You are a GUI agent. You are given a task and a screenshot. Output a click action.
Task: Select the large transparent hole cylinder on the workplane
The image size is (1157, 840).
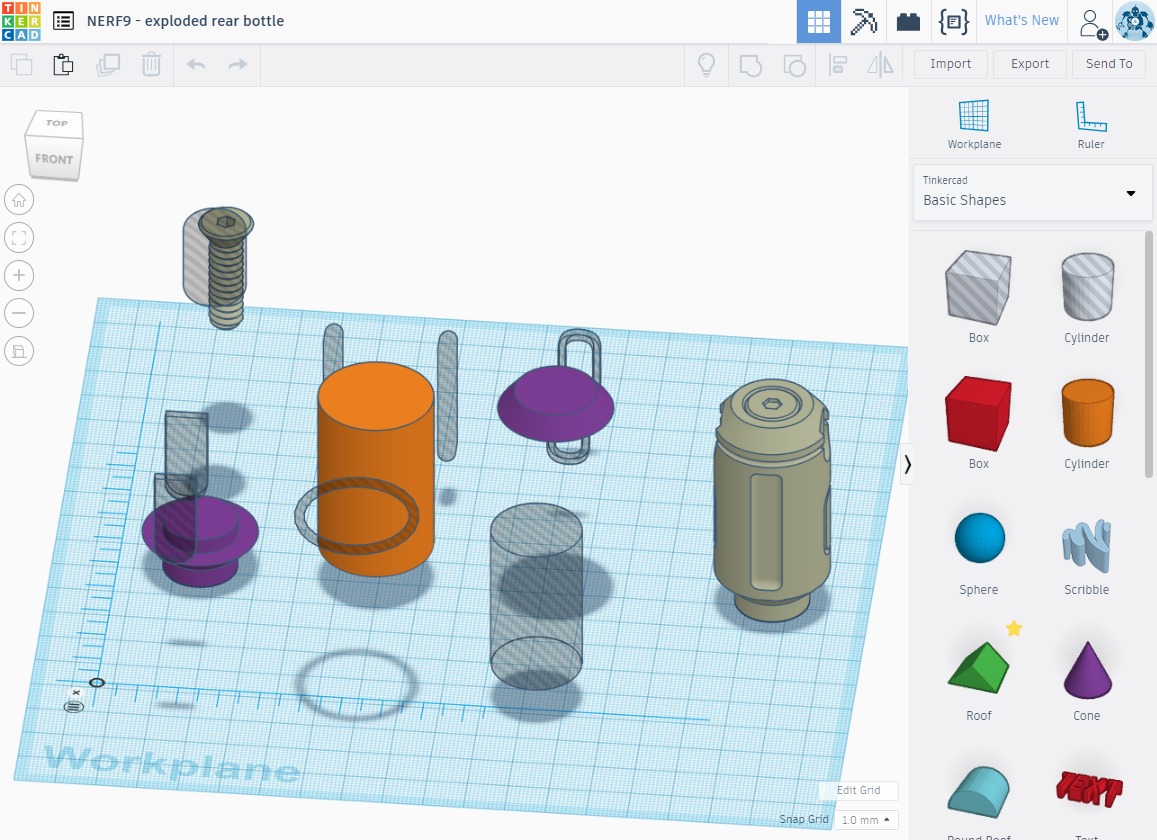click(x=536, y=596)
